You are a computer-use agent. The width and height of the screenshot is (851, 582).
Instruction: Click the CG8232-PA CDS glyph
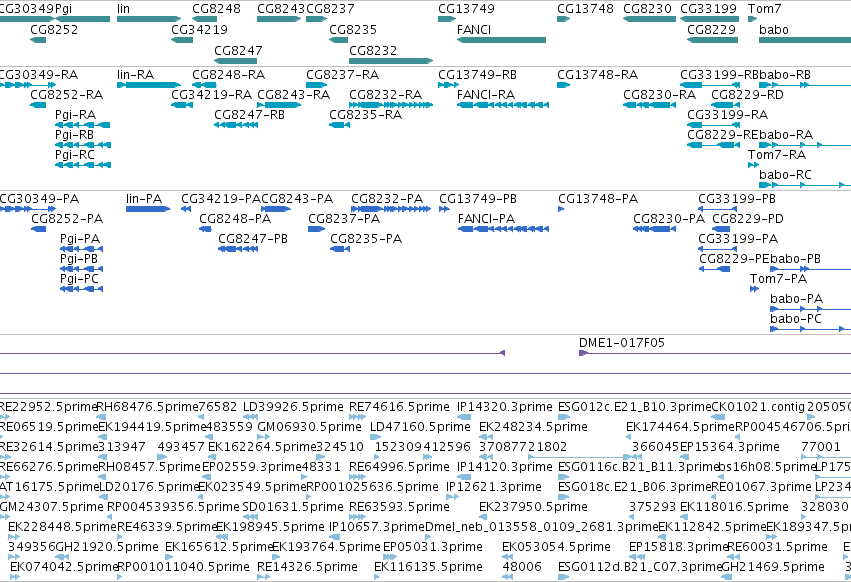pyautogui.click(x=391, y=209)
